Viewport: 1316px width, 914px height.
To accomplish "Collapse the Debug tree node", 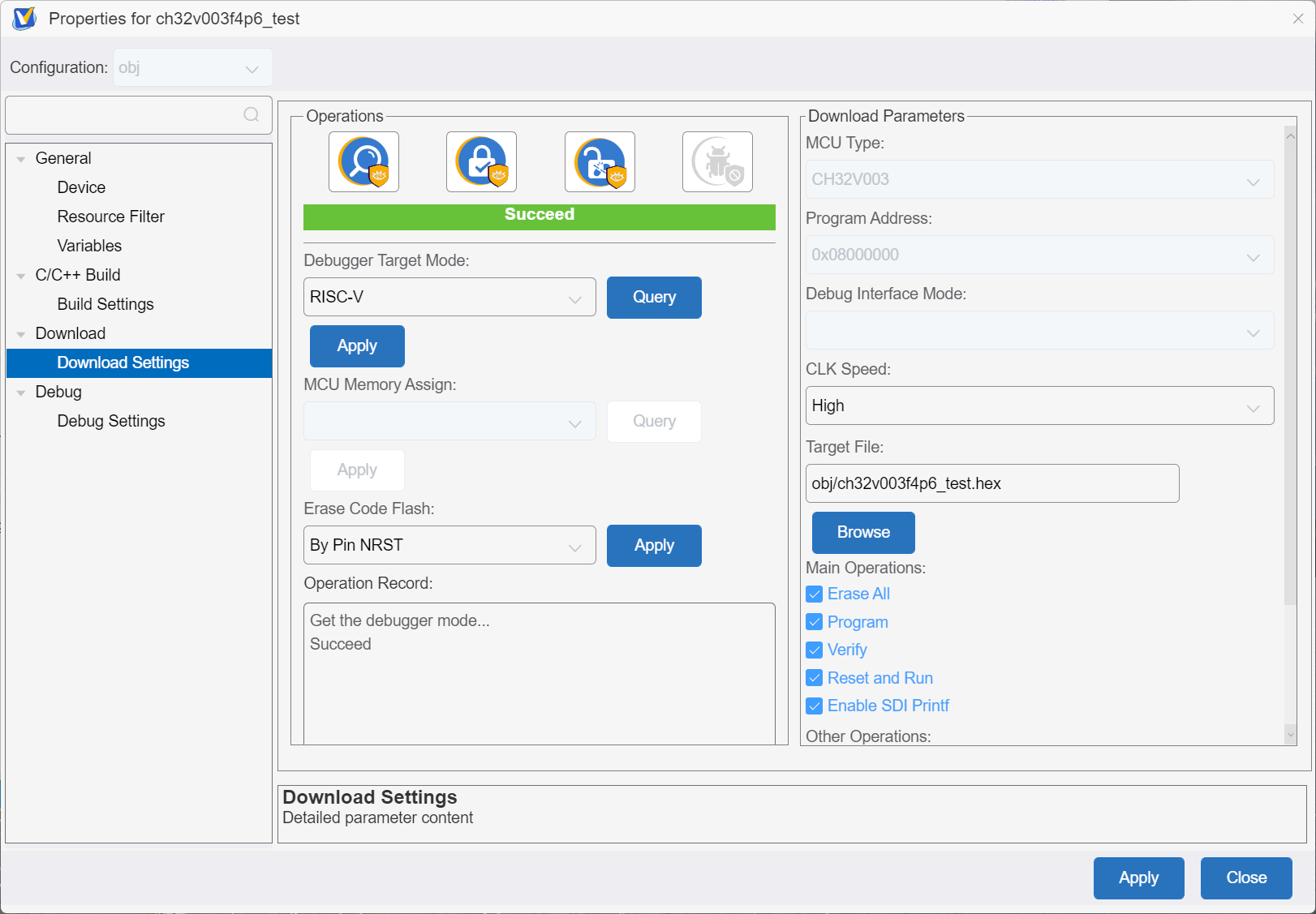I will click(21, 393).
